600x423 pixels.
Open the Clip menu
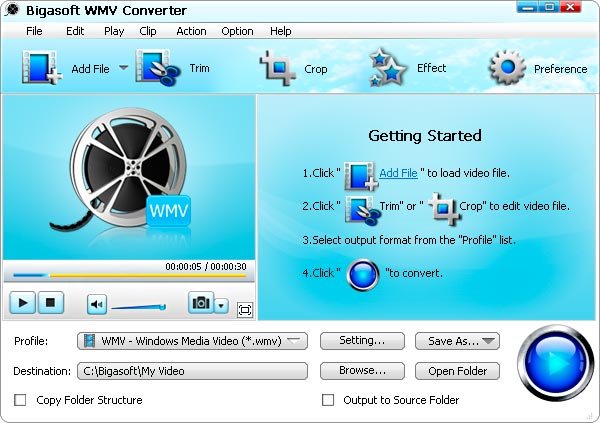pyautogui.click(x=148, y=31)
